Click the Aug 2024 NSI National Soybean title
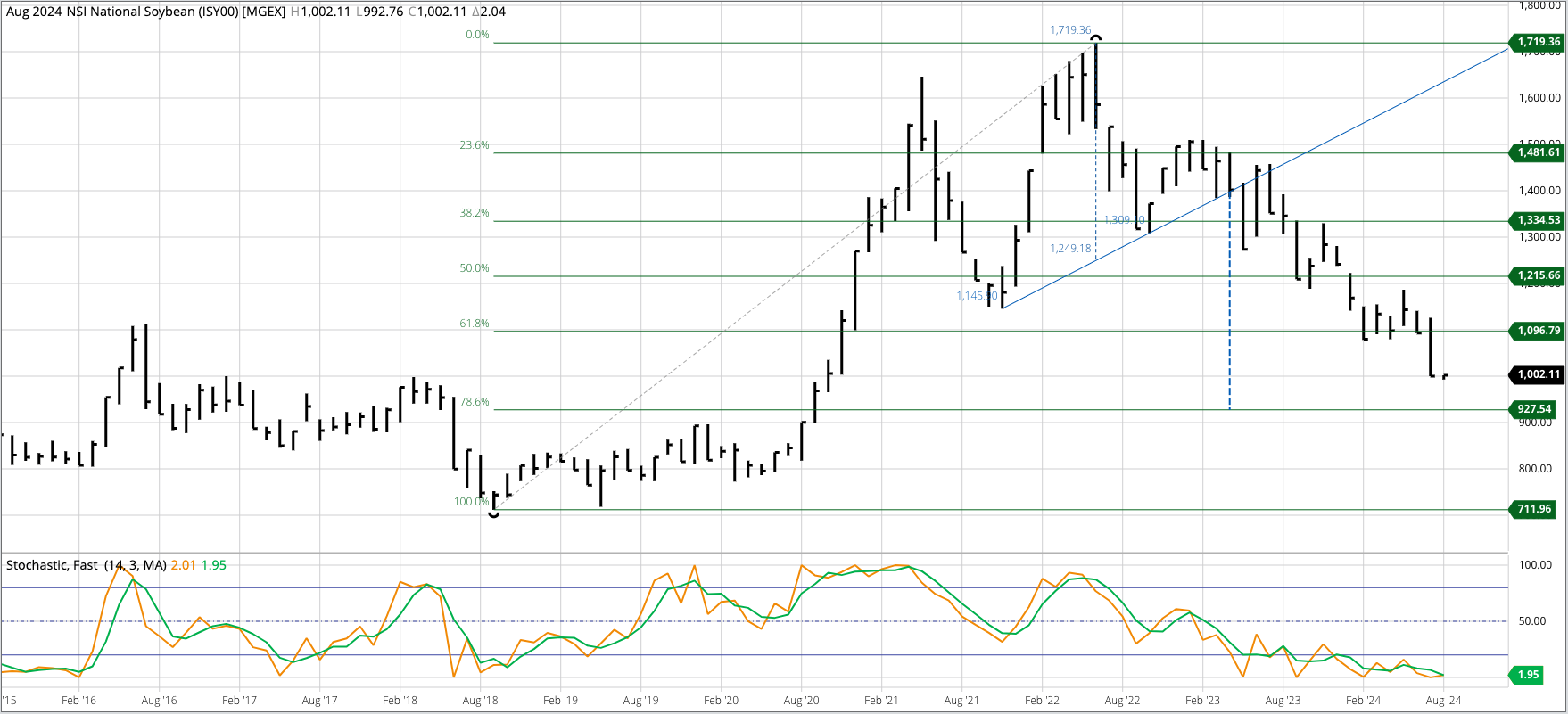The height and width of the screenshot is (714, 1568). tap(144, 12)
